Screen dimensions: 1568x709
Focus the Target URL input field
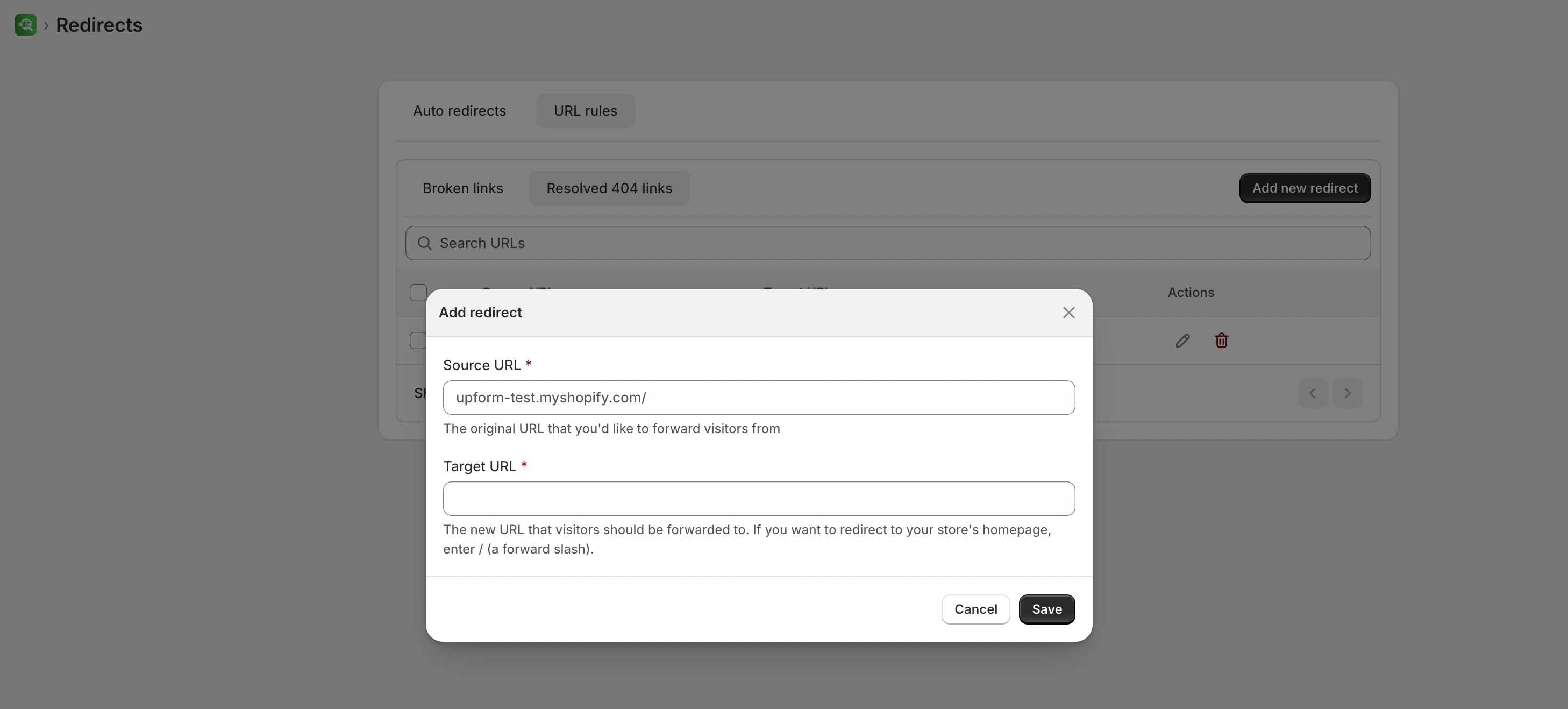click(x=758, y=499)
